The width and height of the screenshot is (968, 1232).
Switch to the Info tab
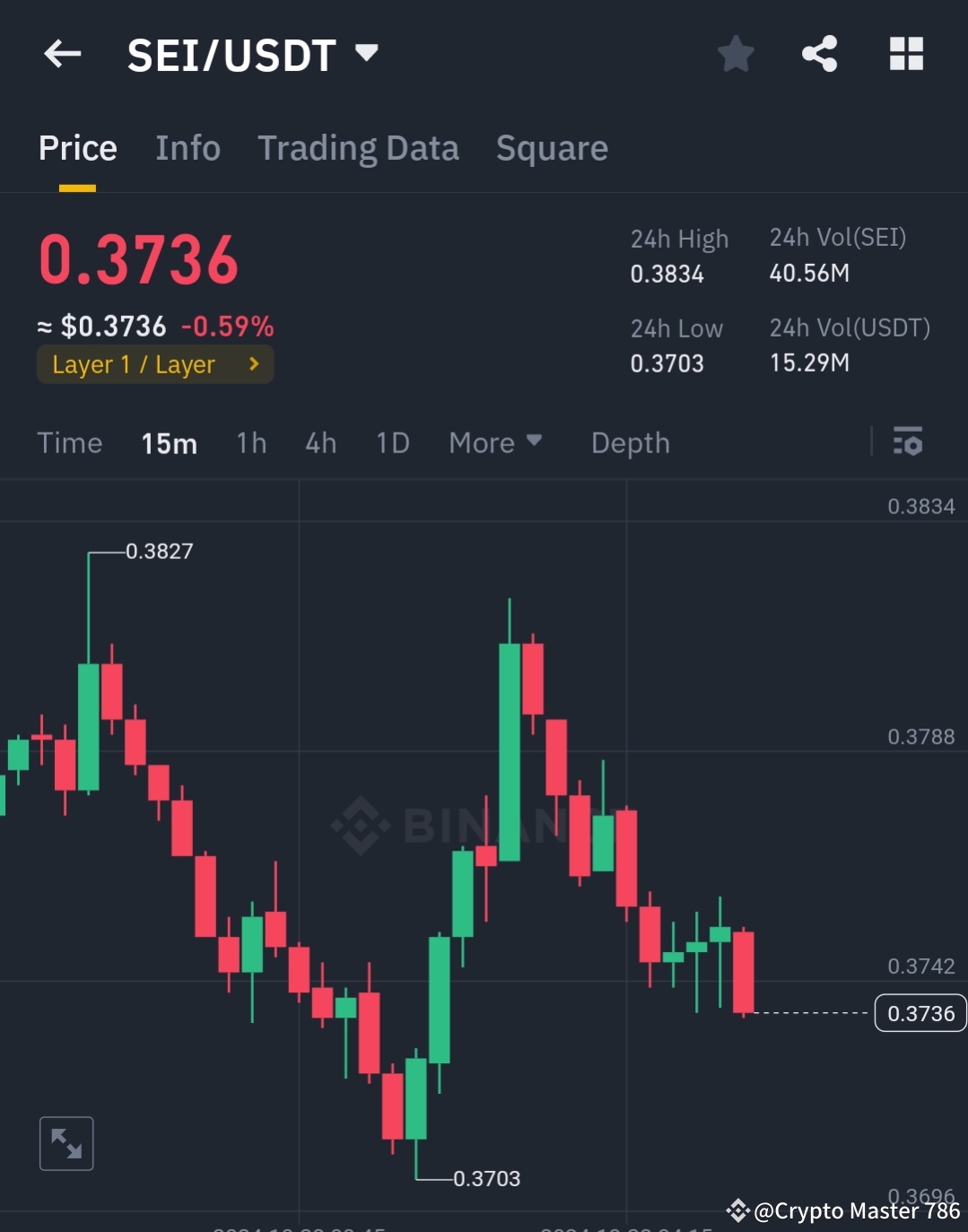point(187,148)
